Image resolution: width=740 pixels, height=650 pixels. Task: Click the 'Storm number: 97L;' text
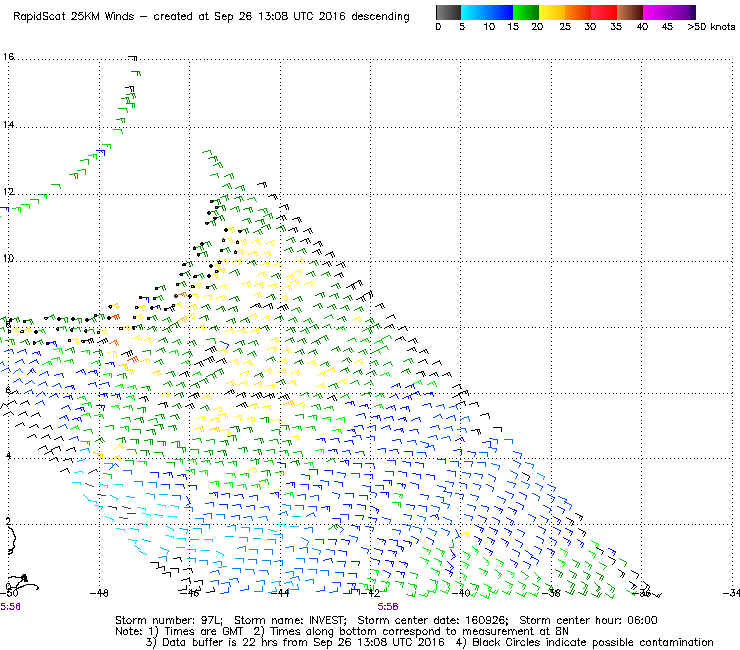point(169,620)
